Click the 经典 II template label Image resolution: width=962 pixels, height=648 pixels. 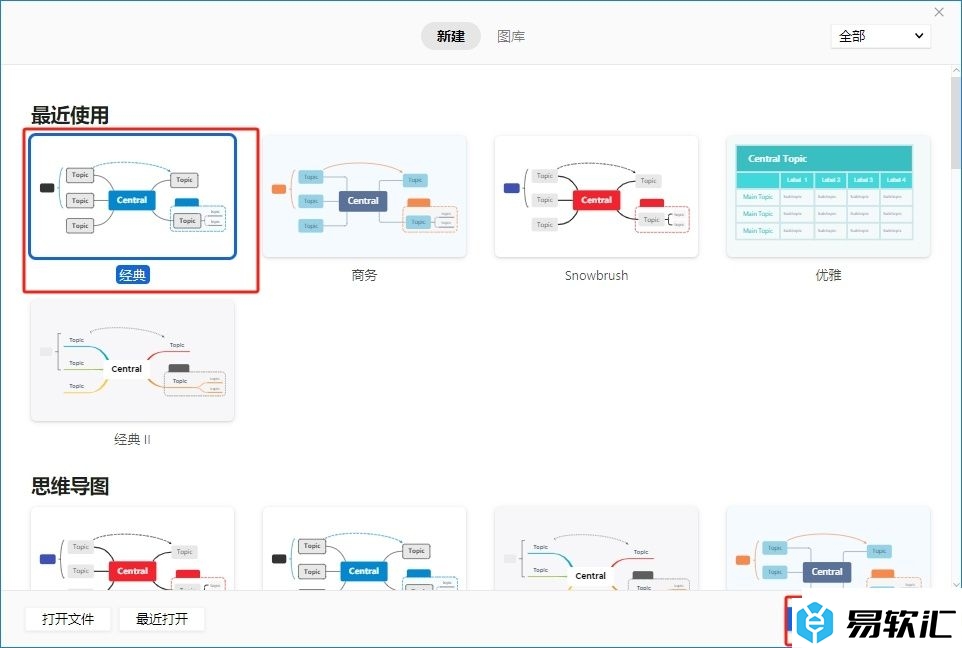coord(132,439)
